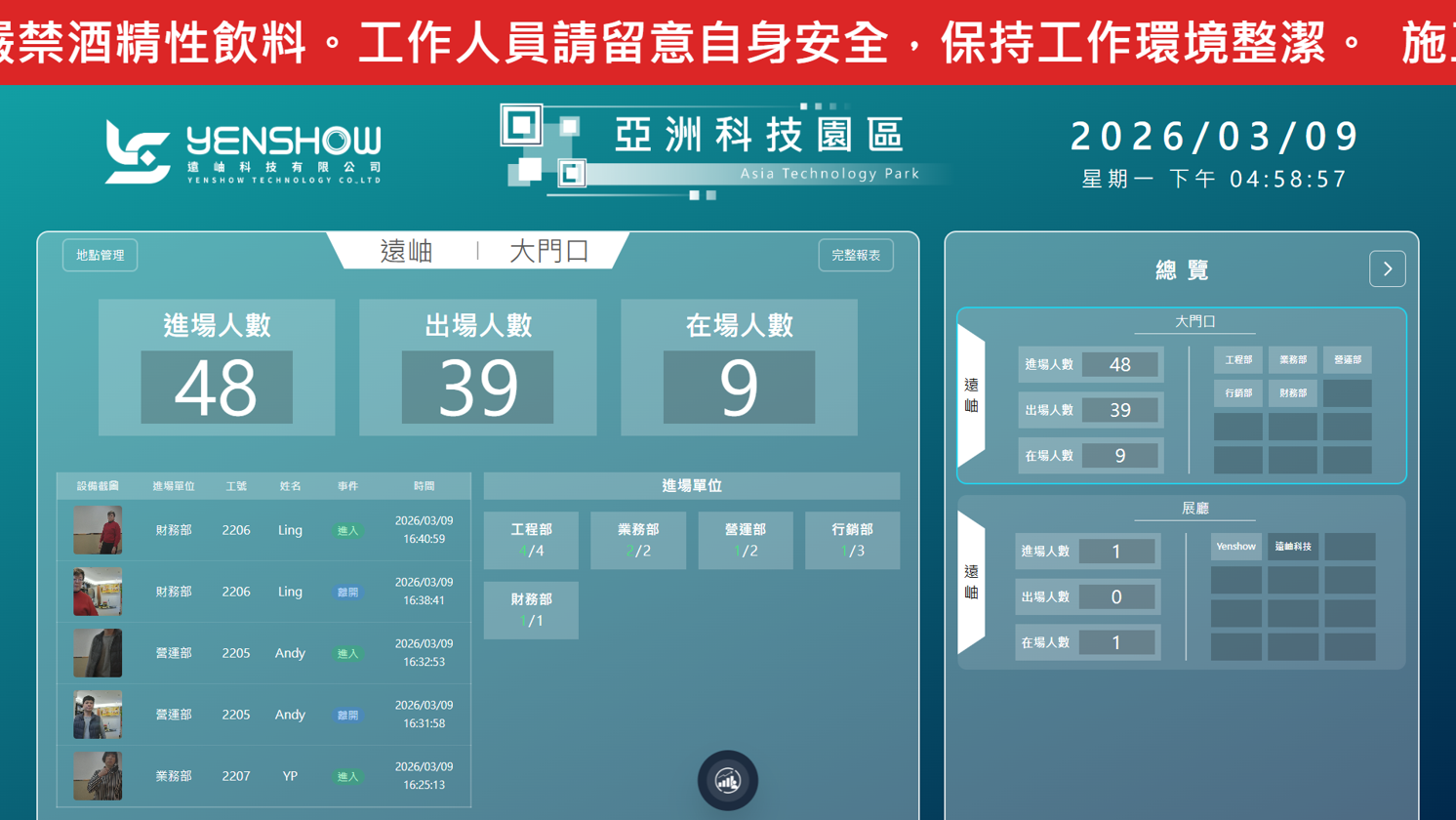Select the 財務部 1/1 unit card
The height and width of the screenshot is (820, 1456).
pyautogui.click(x=531, y=610)
